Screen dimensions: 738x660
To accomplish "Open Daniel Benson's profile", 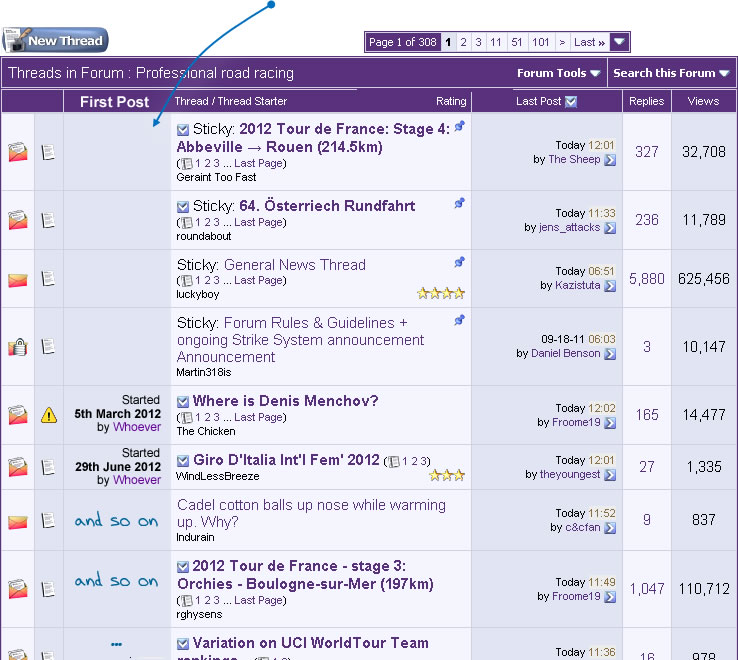I will click(565, 353).
